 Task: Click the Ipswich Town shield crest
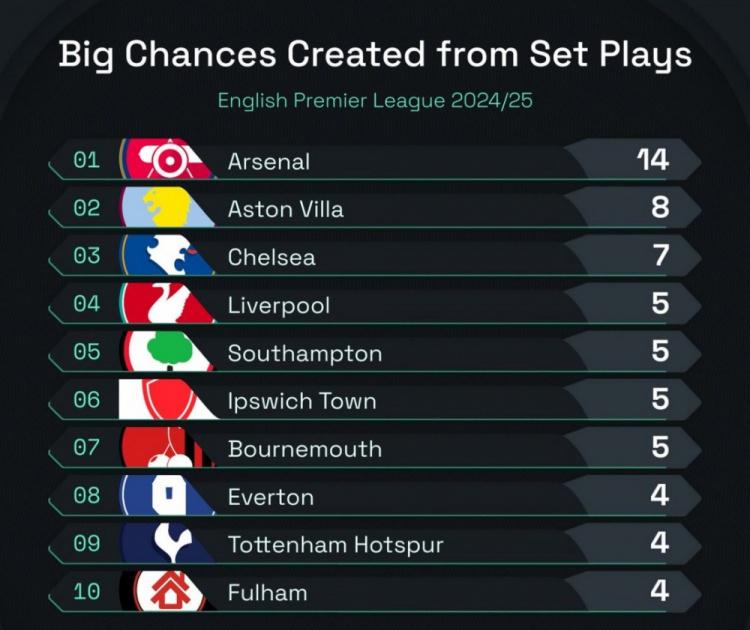click(x=166, y=399)
